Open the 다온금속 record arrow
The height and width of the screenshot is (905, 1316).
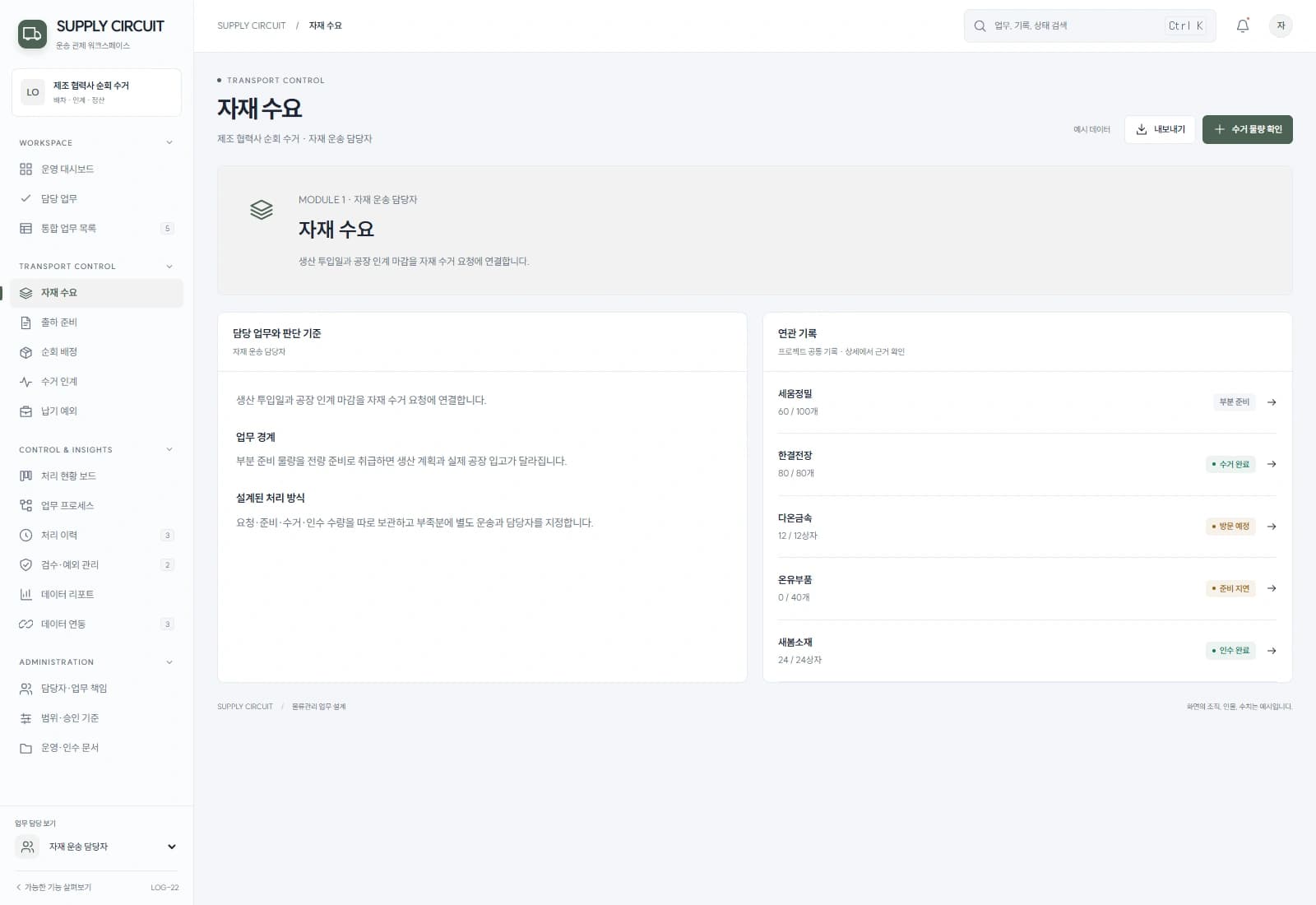1272,527
